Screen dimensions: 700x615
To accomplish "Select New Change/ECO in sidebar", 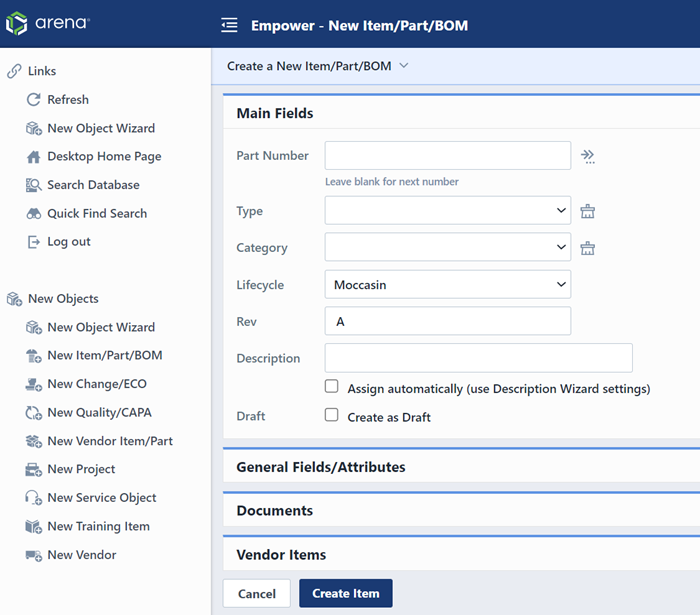I will coord(96,384).
